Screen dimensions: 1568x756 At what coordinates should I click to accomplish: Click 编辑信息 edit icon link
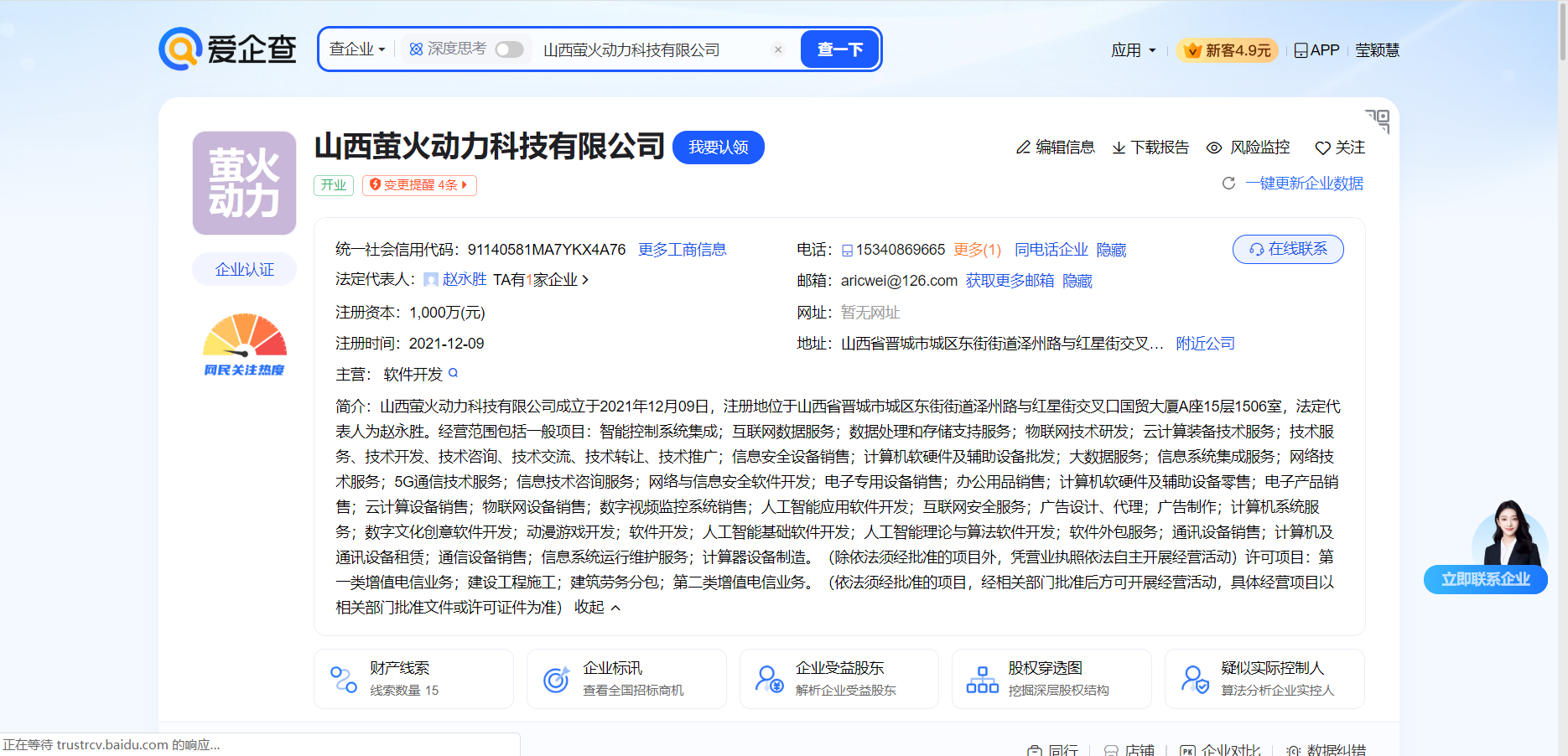[1055, 148]
